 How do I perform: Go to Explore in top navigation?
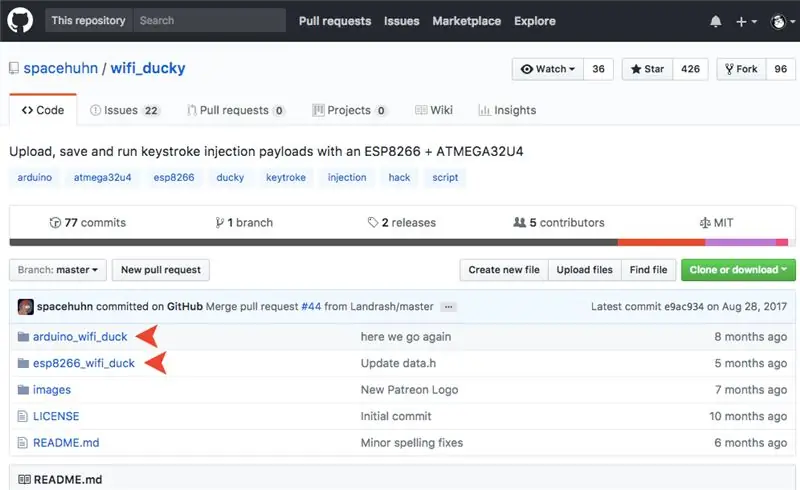(x=535, y=21)
